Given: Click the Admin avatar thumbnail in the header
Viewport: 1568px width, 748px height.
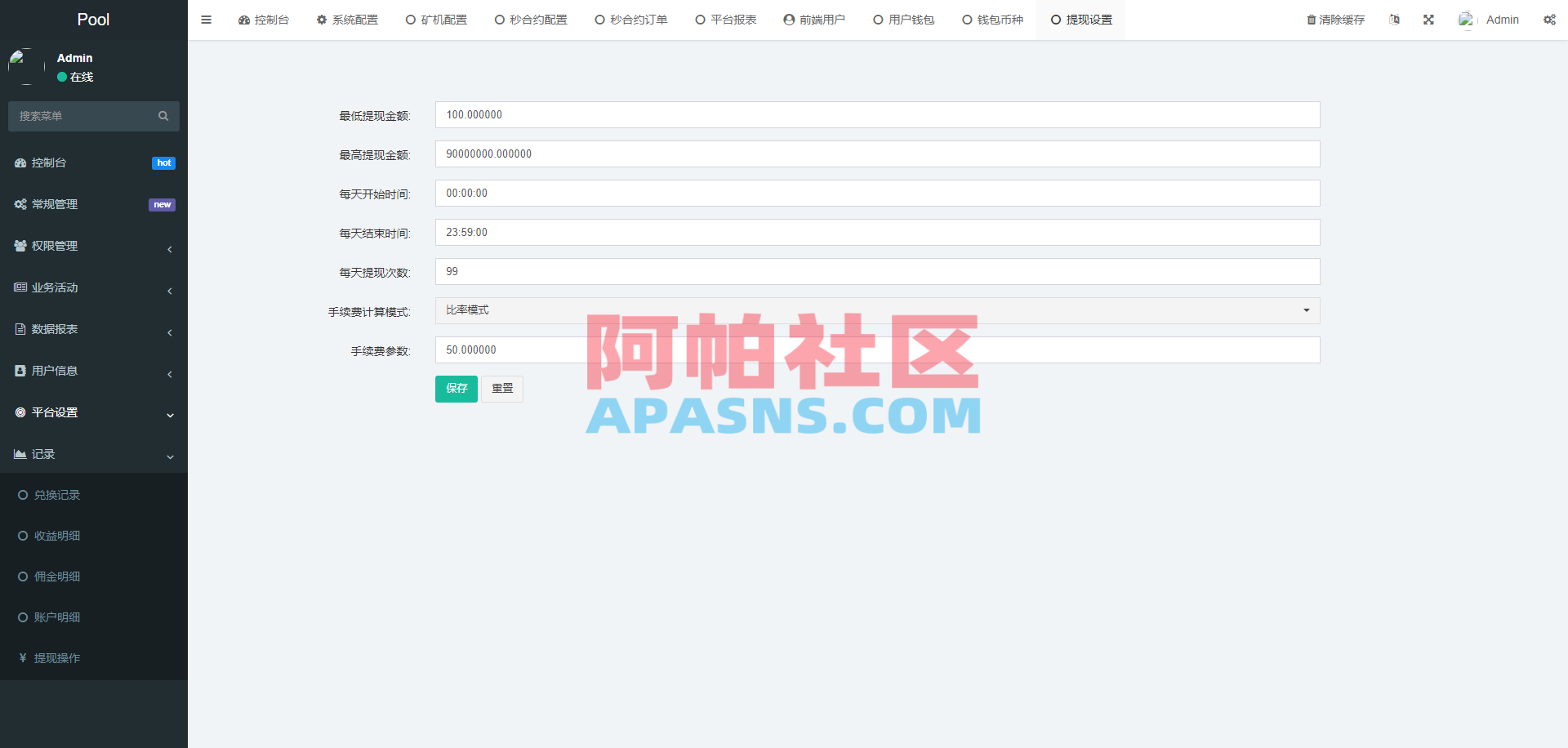Looking at the screenshot, I should click(x=1466, y=19).
